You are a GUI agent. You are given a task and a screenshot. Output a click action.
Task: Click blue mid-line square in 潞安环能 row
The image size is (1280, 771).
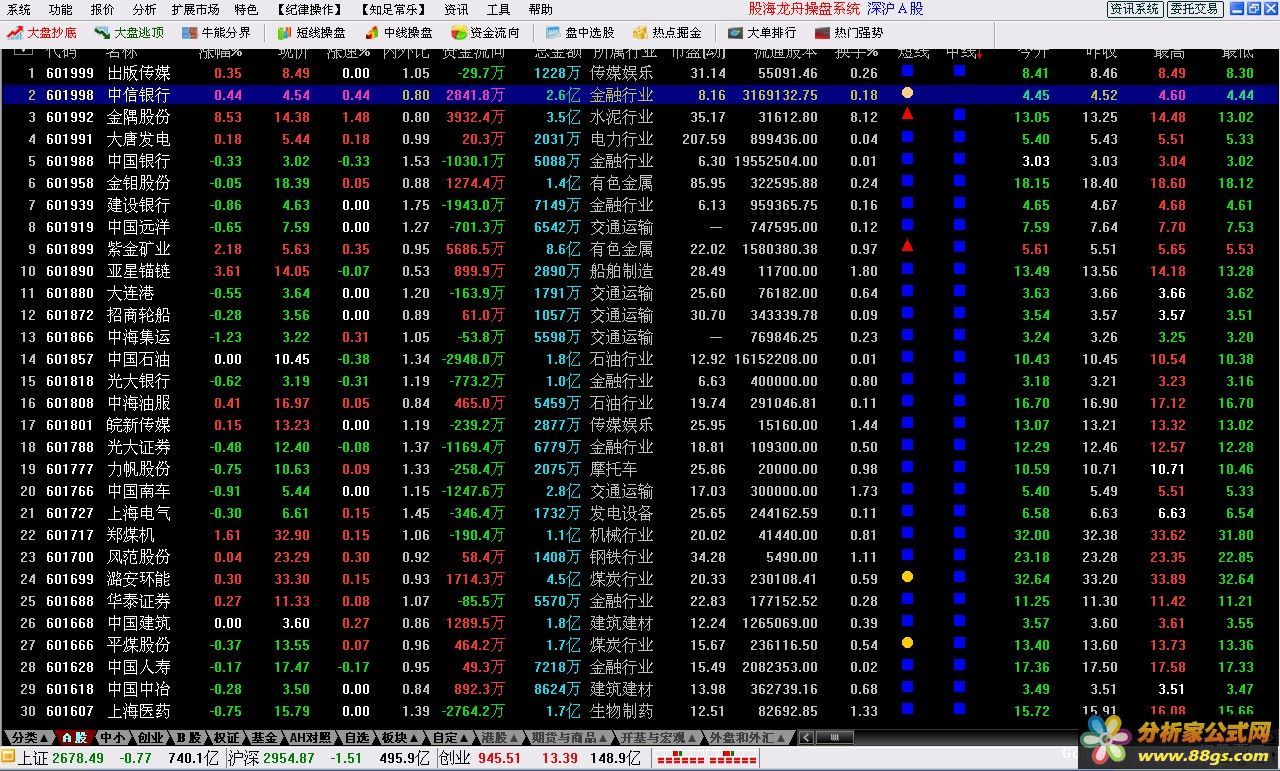click(x=959, y=577)
